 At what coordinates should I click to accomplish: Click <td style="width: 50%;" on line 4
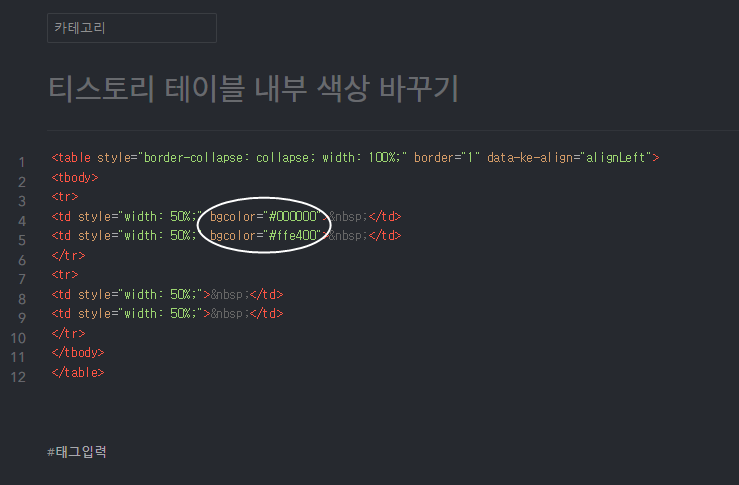point(127,216)
